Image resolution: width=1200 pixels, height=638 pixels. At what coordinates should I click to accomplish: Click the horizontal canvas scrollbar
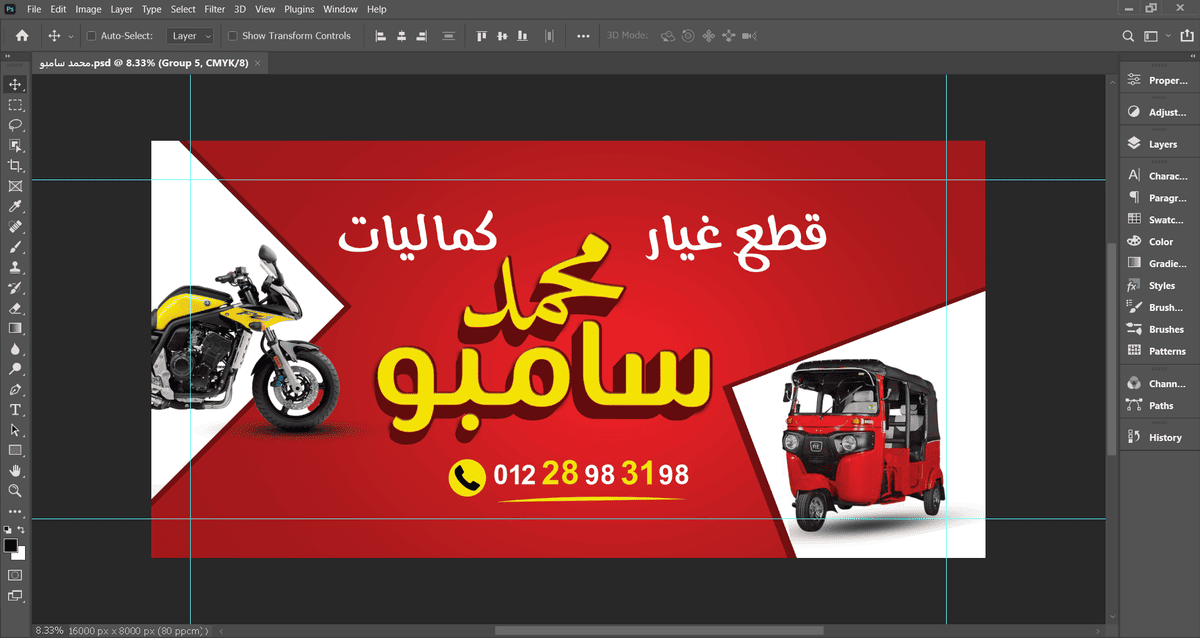659,631
